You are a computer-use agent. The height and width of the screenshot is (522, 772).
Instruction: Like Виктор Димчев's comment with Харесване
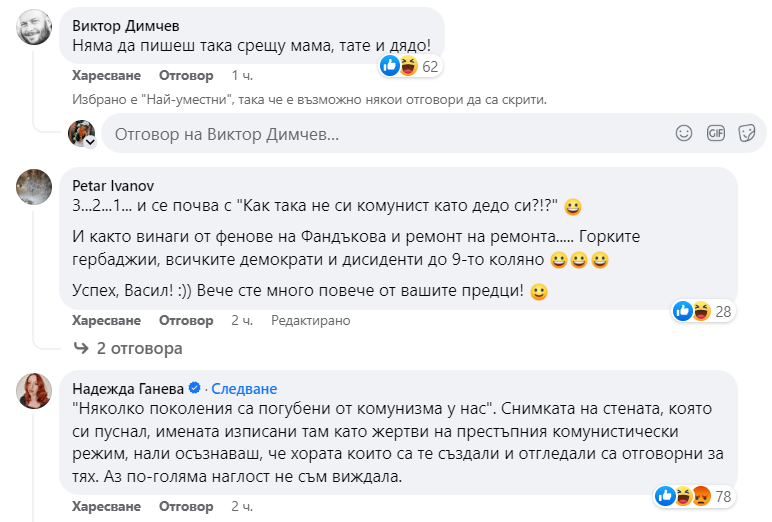pyautogui.click(x=106, y=75)
